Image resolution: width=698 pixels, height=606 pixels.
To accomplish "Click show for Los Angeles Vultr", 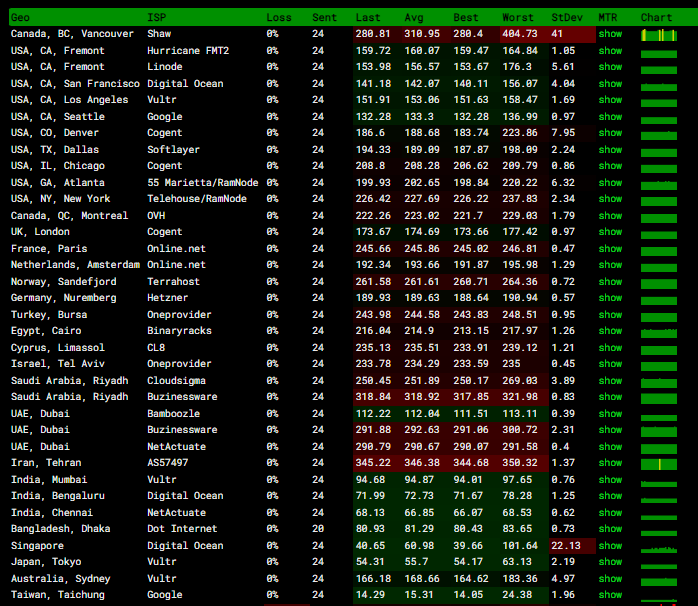I will (610, 100).
